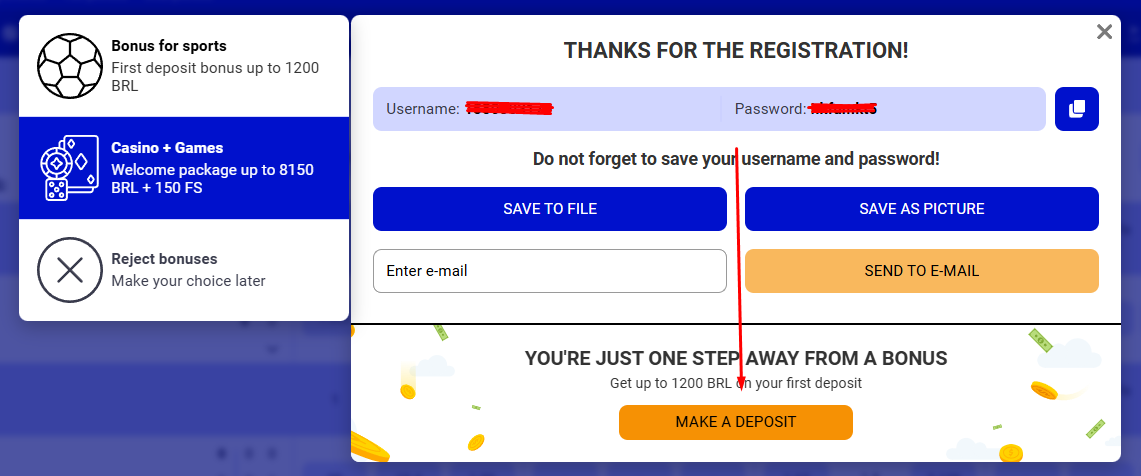Click the circled X reject icon
This screenshot has height=476, width=1141.
[x=70, y=270]
